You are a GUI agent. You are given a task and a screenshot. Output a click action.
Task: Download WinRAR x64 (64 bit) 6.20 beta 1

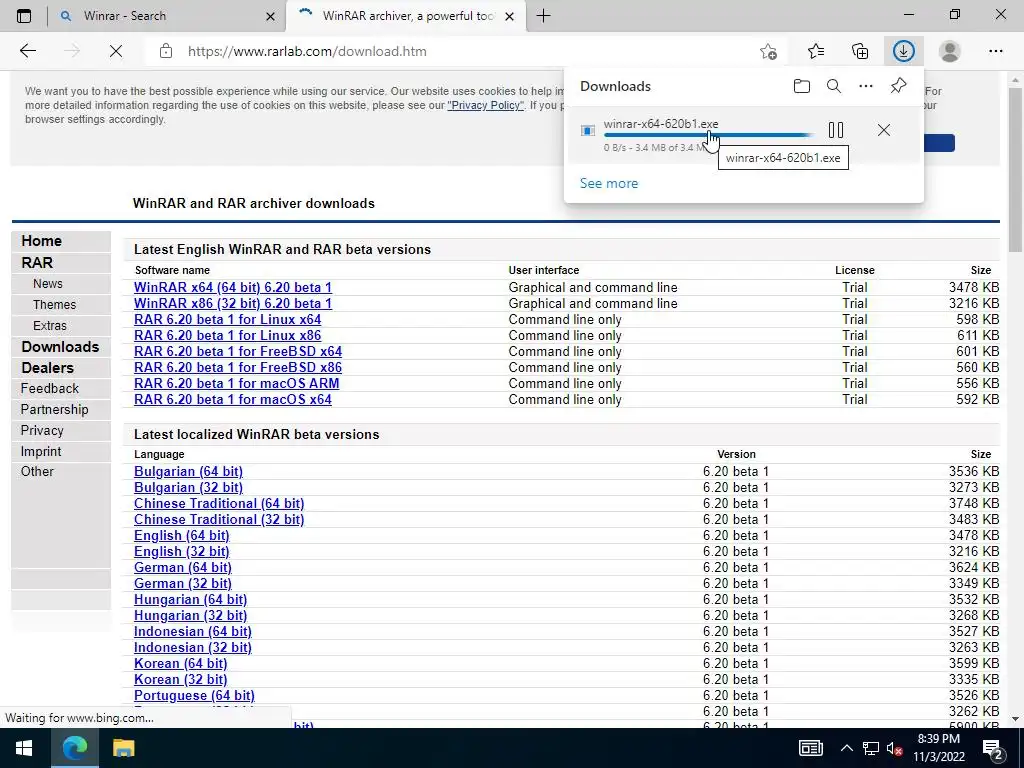(x=232, y=287)
